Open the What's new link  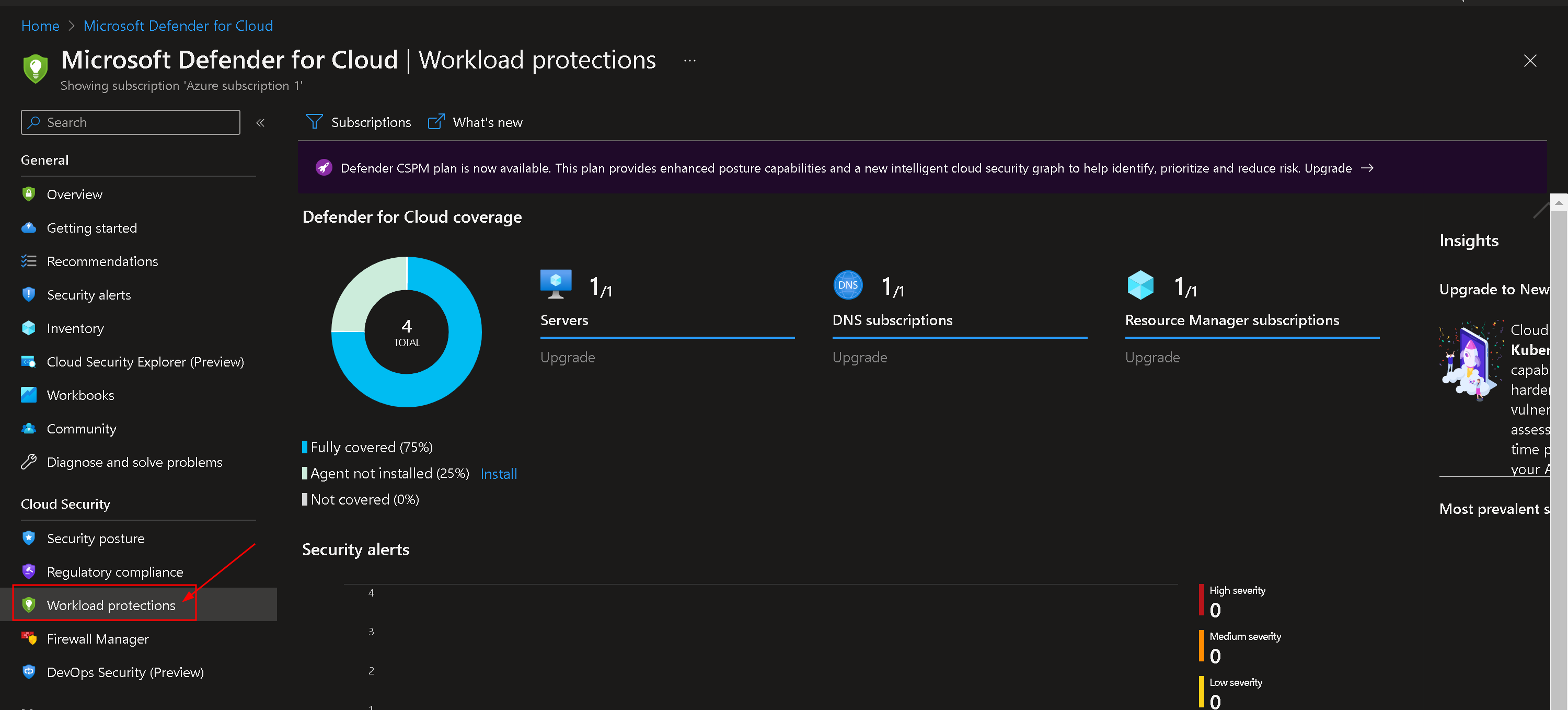pos(476,122)
